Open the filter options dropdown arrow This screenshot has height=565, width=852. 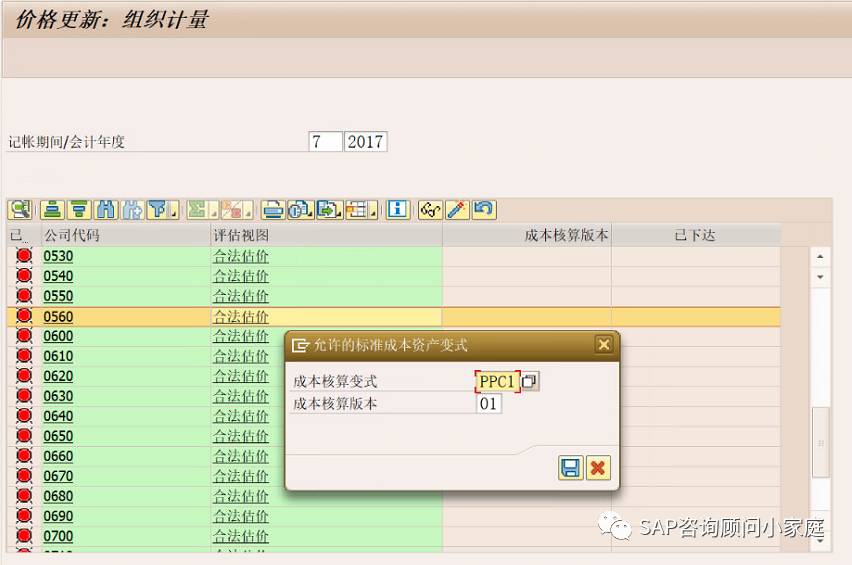[x=174, y=212]
